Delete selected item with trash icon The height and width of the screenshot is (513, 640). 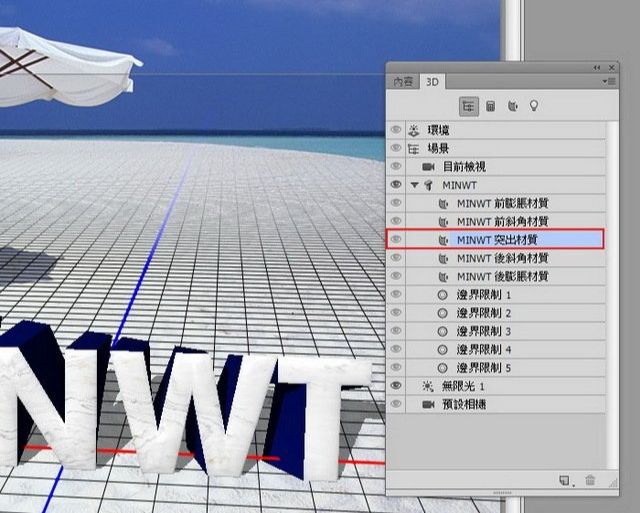pyautogui.click(x=590, y=480)
